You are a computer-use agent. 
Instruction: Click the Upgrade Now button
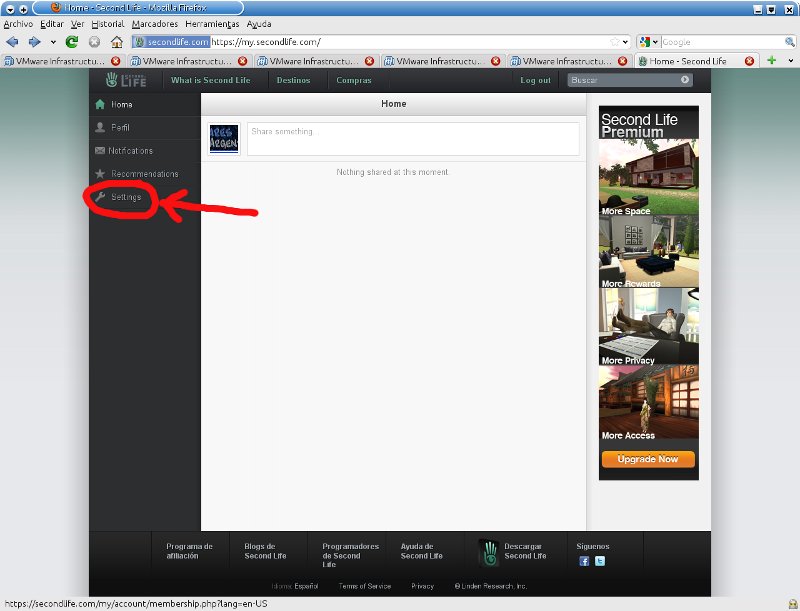[648, 459]
